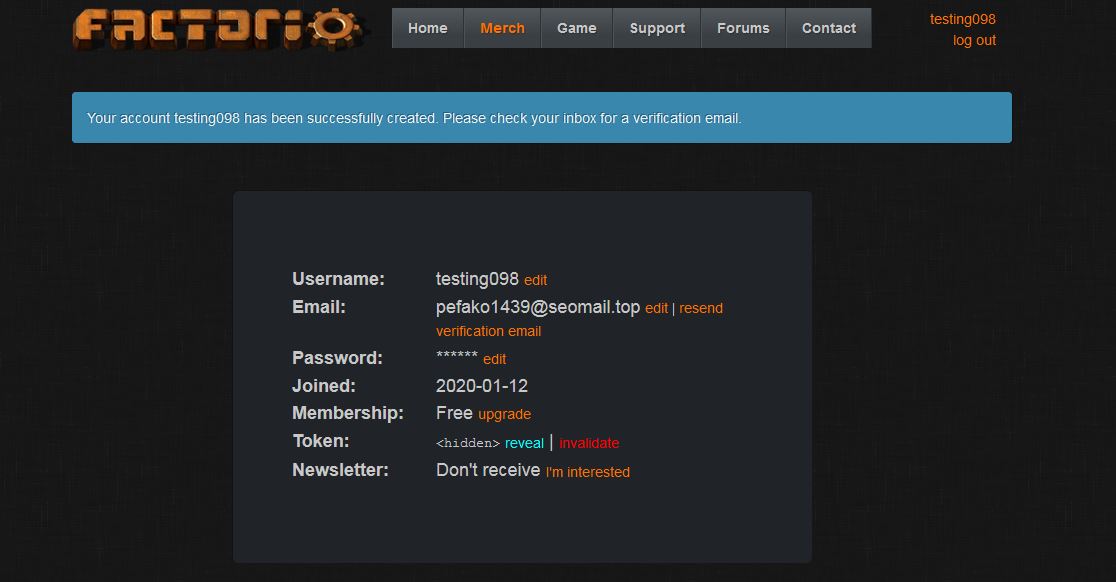Open the Support section
This screenshot has height=582, width=1116.
click(x=657, y=28)
